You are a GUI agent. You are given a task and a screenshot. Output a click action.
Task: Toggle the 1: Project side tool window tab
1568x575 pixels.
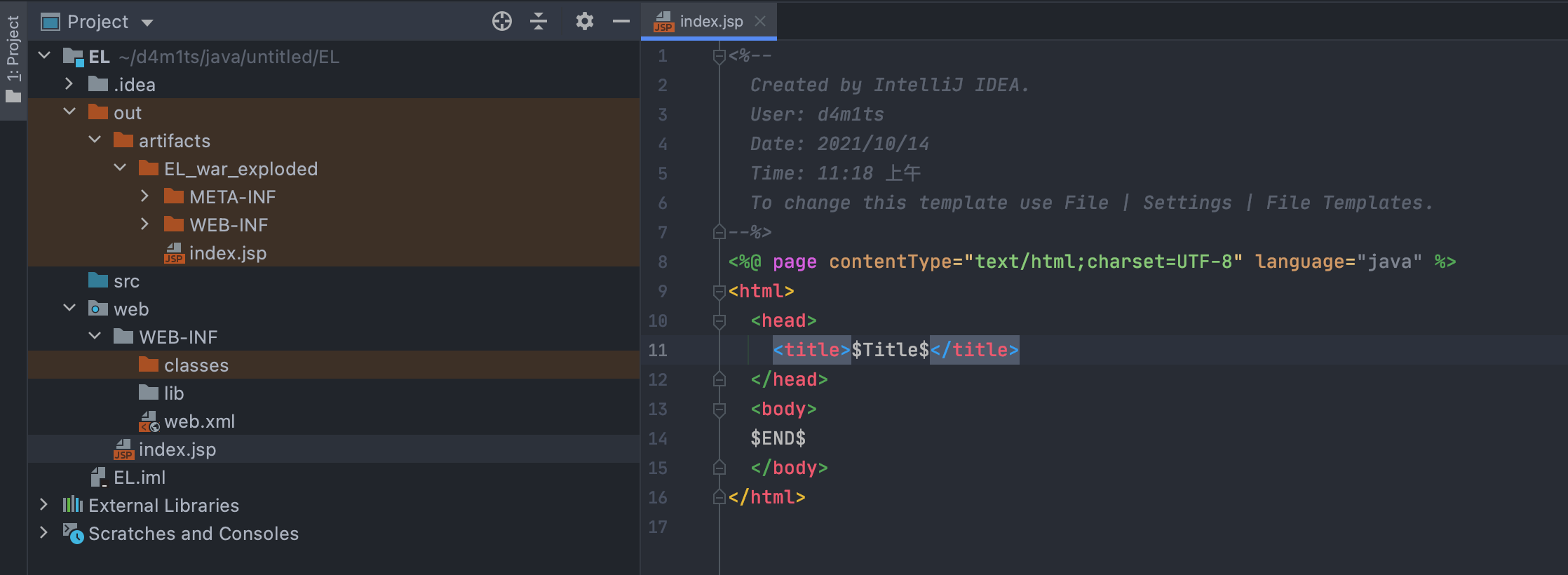click(x=13, y=60)
